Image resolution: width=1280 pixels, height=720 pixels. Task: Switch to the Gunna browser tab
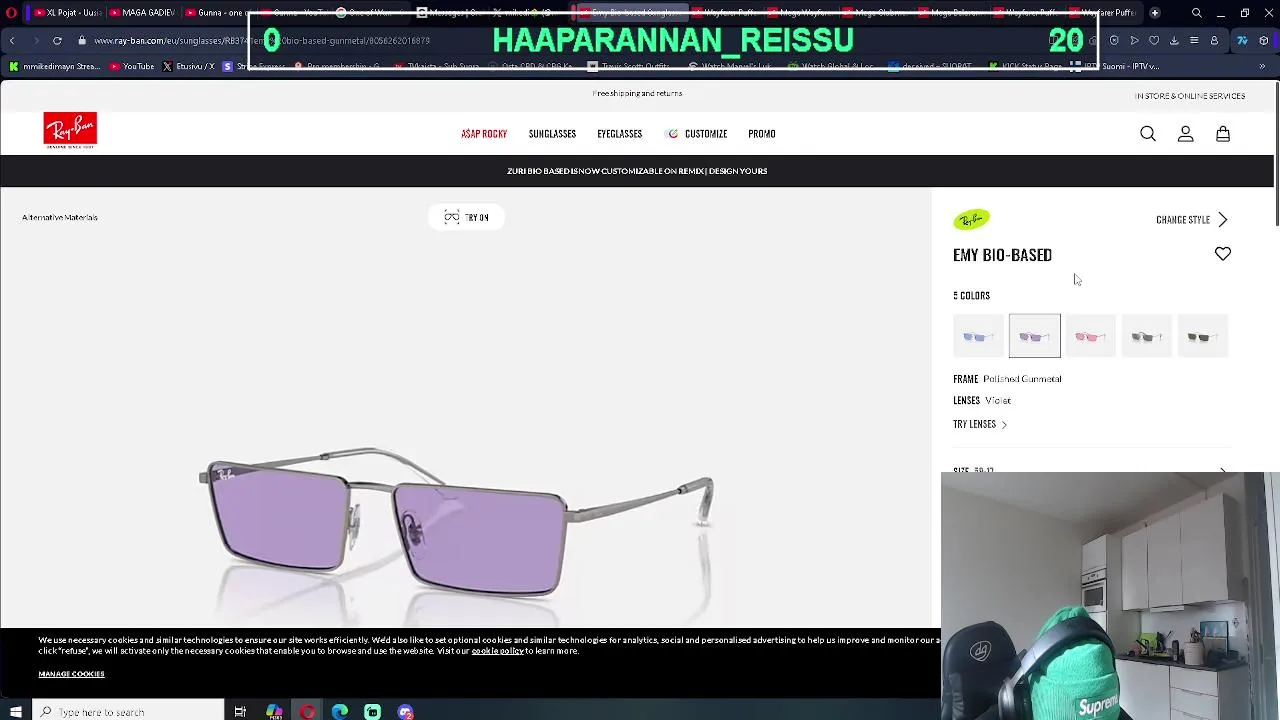[x=216, y=13]
